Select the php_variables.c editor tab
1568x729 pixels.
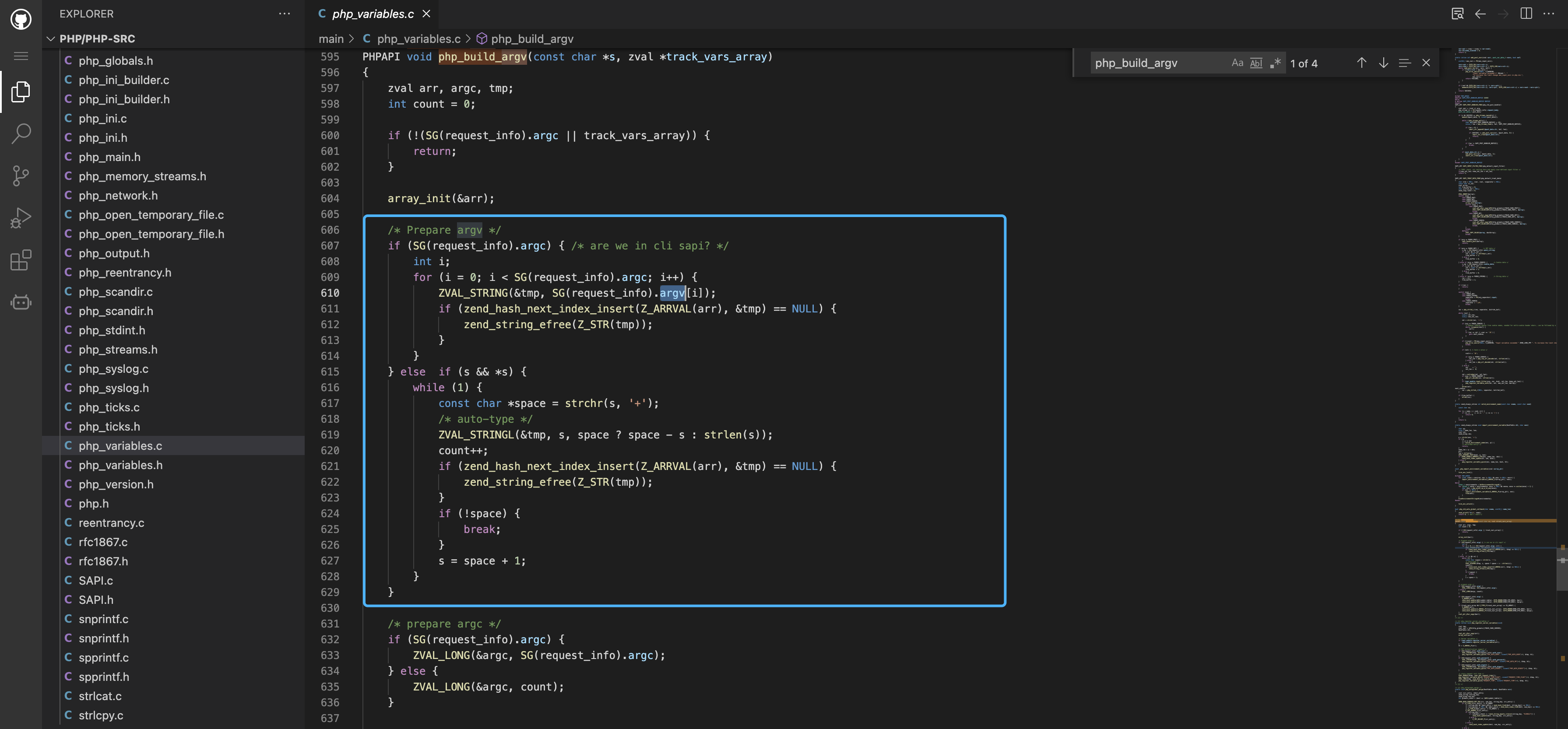coord(373,14)
